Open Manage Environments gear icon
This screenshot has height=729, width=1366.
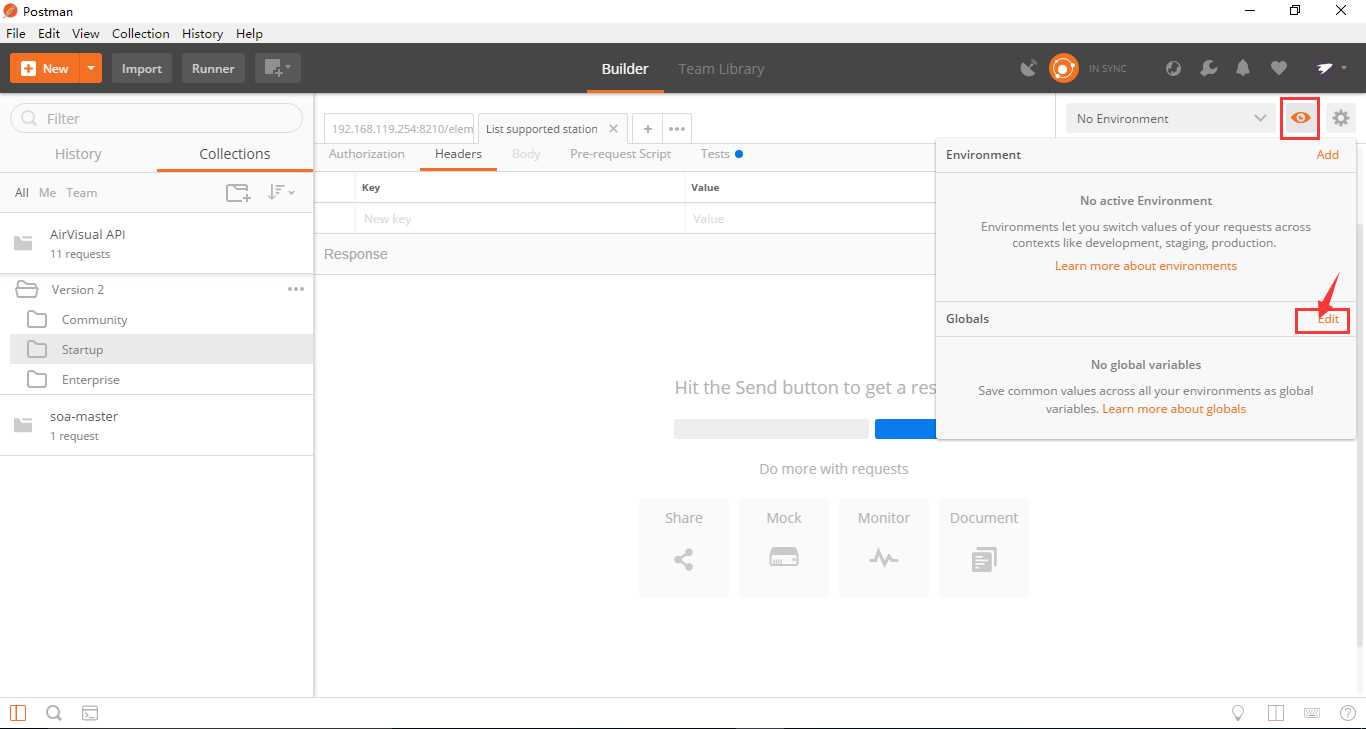tap(1341, 118)
